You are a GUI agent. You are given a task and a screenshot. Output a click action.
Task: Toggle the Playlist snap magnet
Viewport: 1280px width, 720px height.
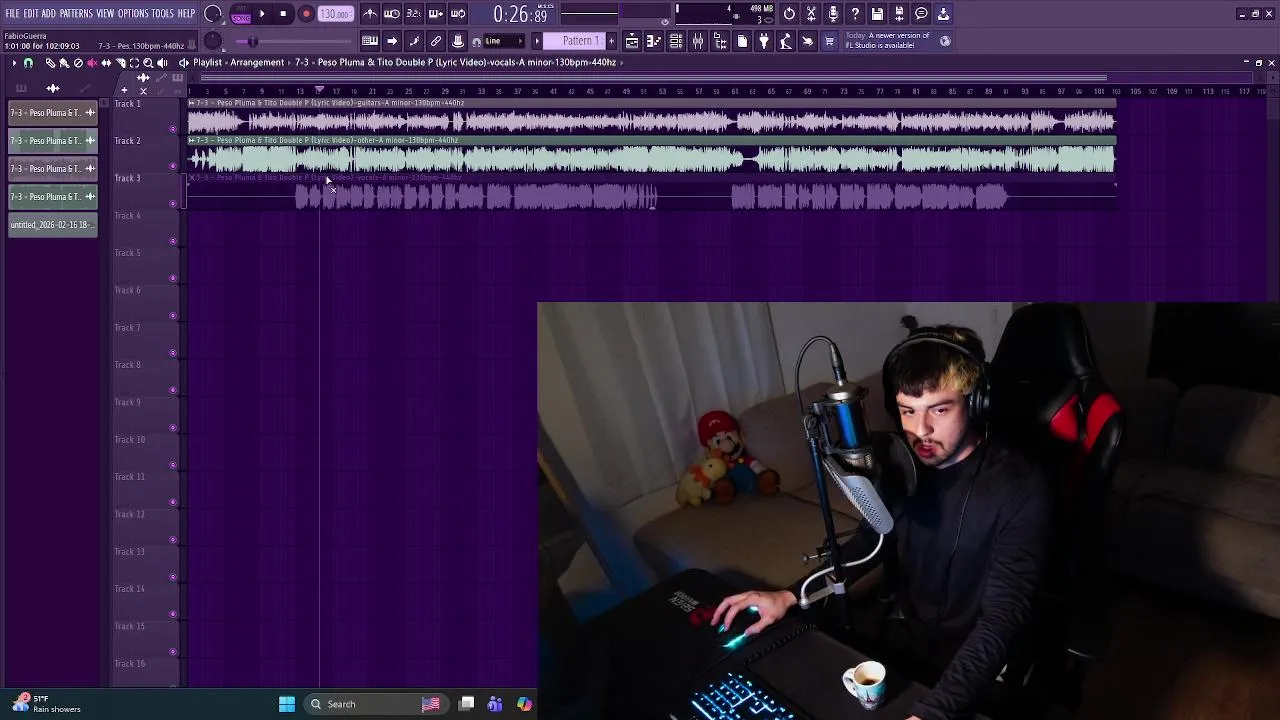[28, 62]
